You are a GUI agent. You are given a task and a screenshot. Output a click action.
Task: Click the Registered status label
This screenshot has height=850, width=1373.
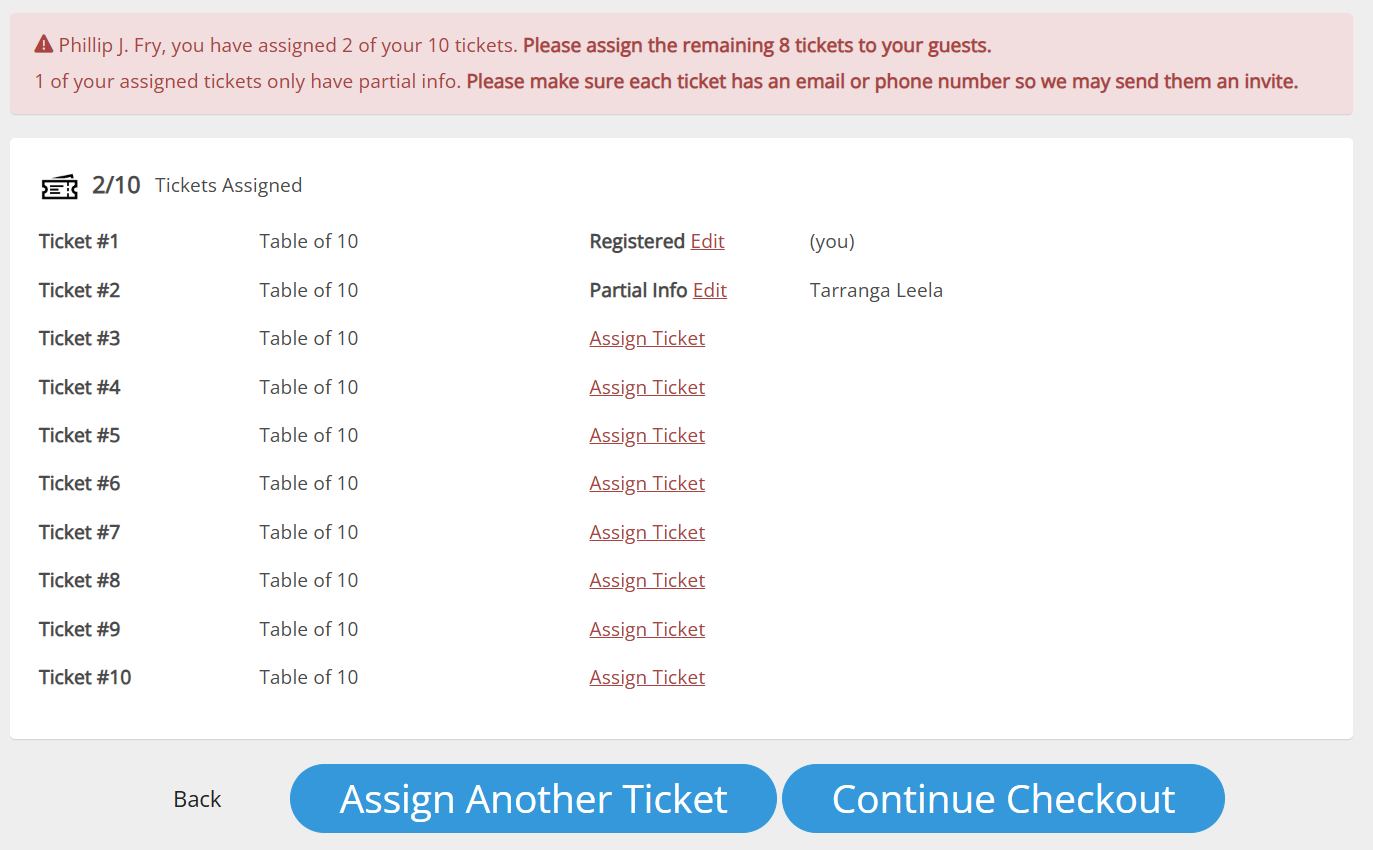click(x=637, y=242)
